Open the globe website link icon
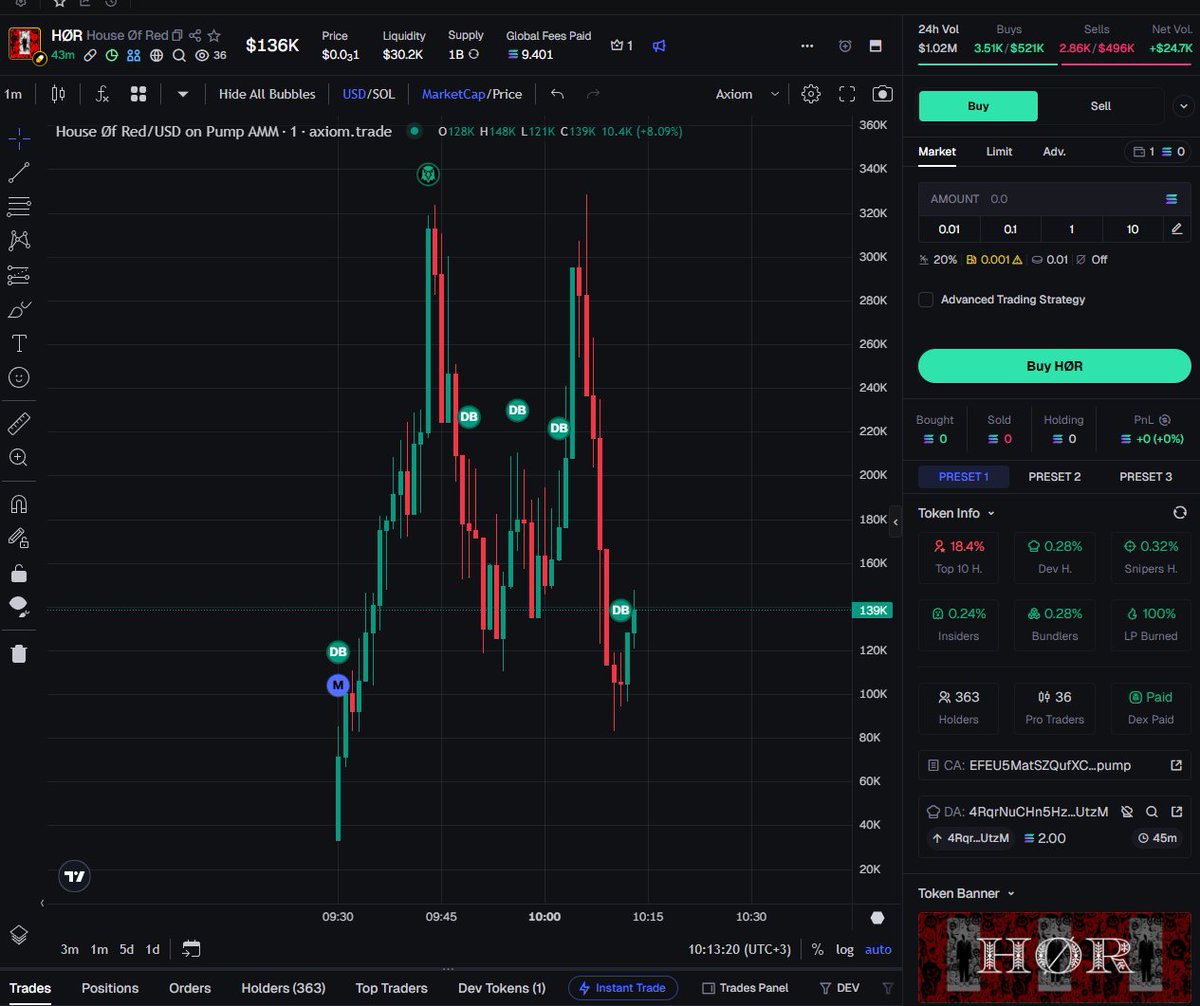 155,56
